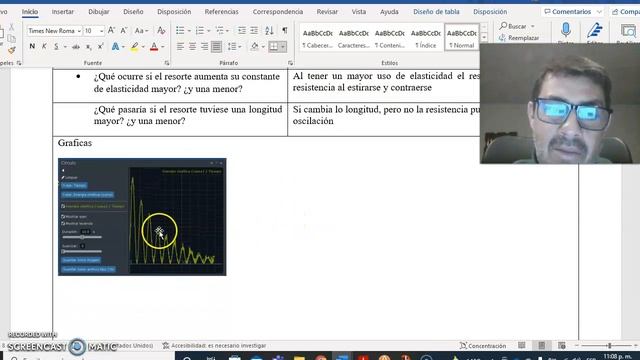Apply the Cabecer... style

(318, 38)
